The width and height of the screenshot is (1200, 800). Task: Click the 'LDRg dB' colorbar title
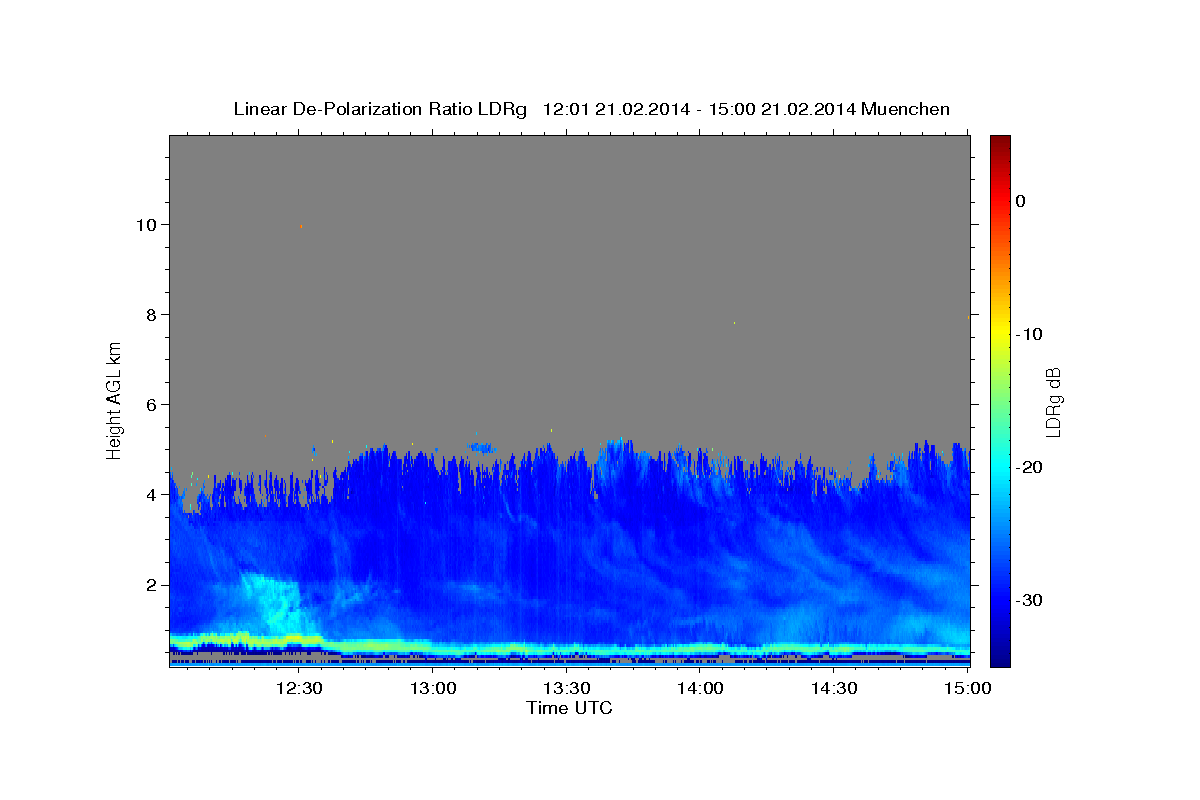pyautogui.click(x=1053, y=401)
